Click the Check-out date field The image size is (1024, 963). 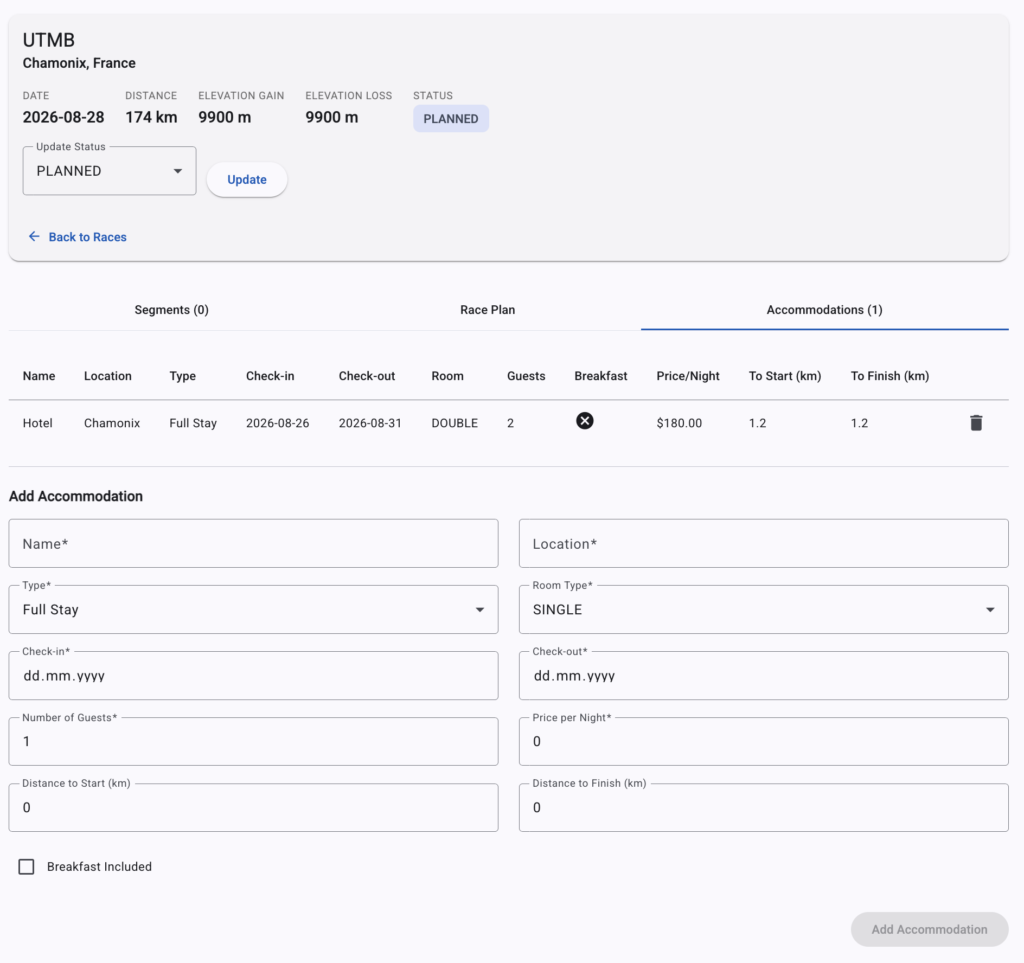763,676
